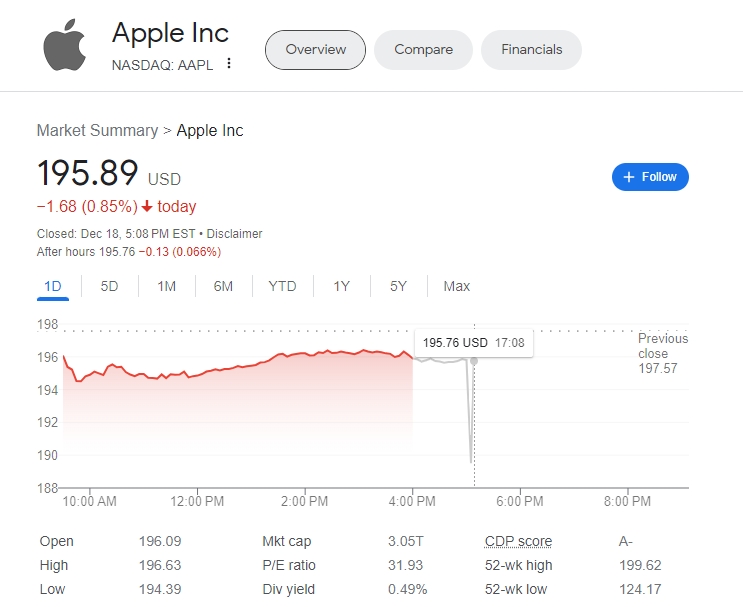The image size is (743, 607).
Task: Open the Financials tab
Action: click(531, 49)
